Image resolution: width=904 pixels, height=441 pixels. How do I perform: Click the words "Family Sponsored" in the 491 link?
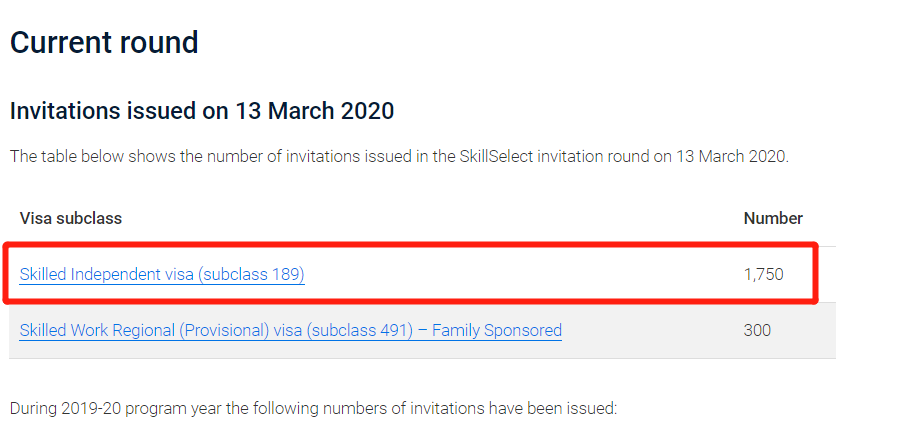497,330
